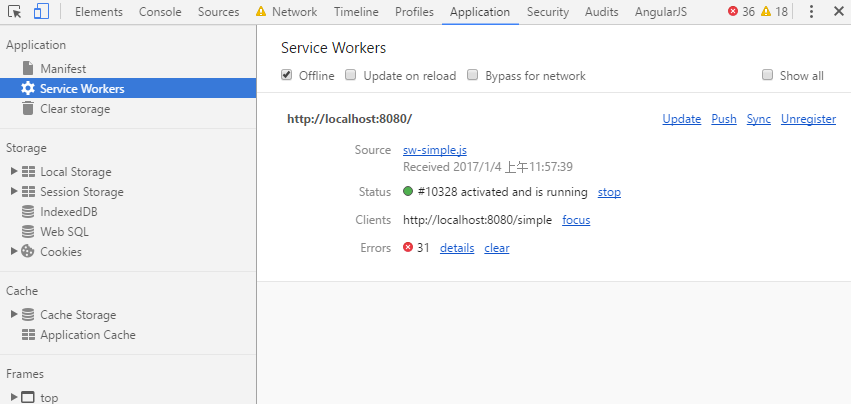Click the Cache Storage database icon
The height and width of the screenshot is (404, 851).
(x=28, y=314)
